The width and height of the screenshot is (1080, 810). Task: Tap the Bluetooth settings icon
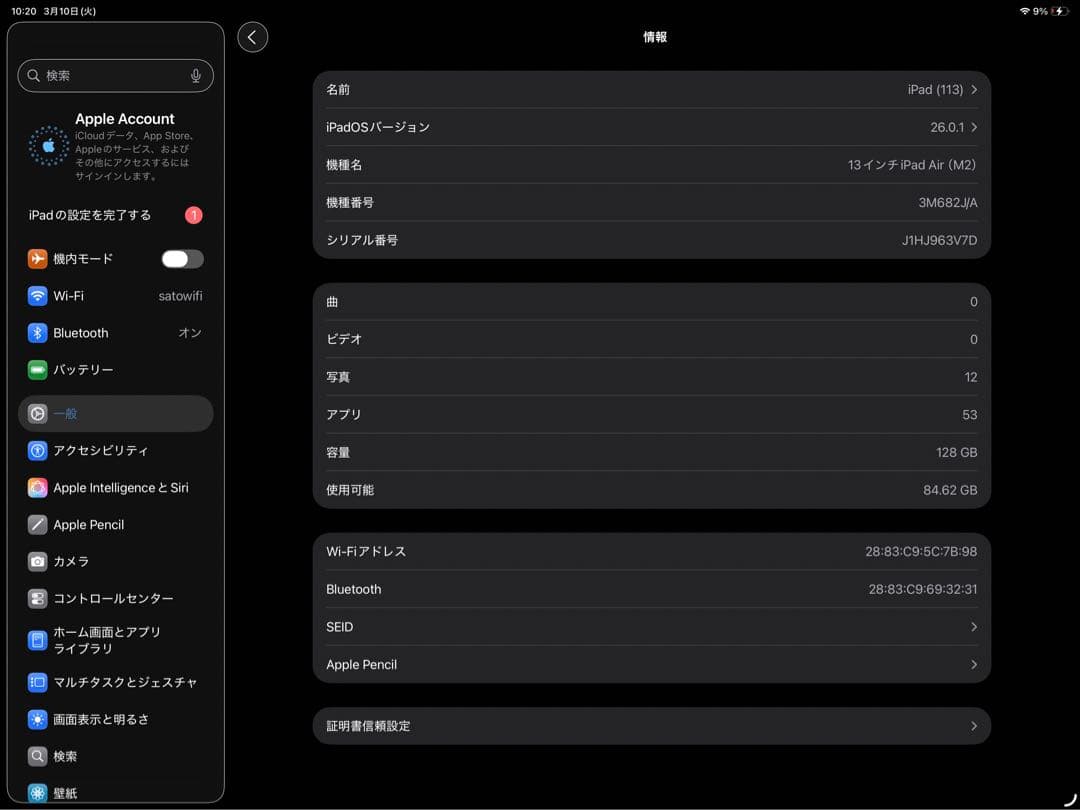point(37,333)
